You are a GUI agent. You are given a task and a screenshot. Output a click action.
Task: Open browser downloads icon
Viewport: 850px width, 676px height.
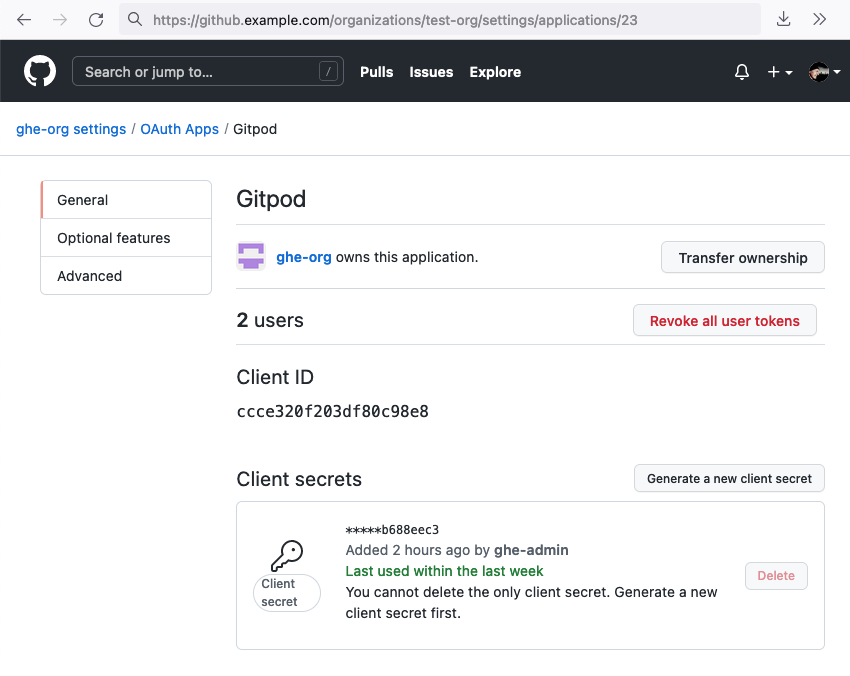click(783, 18)
